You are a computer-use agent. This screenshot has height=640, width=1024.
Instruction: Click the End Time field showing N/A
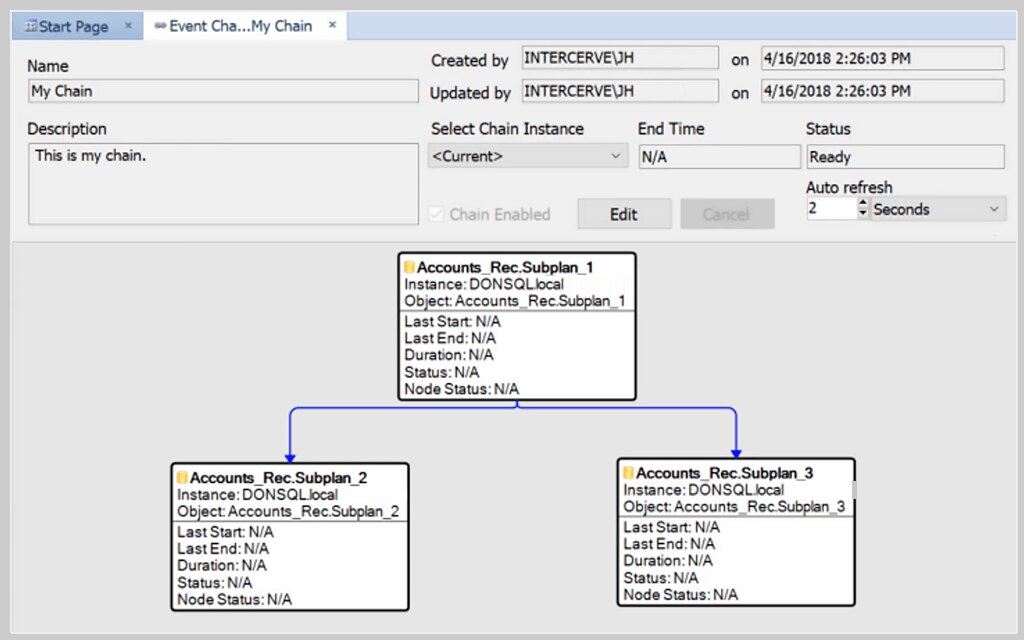pos(719,157)
